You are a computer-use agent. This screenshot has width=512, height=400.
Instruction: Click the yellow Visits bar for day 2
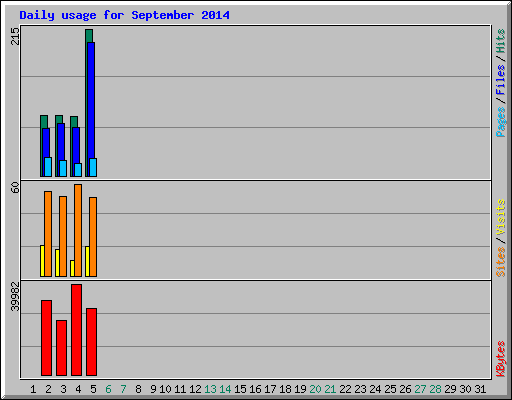42,261
